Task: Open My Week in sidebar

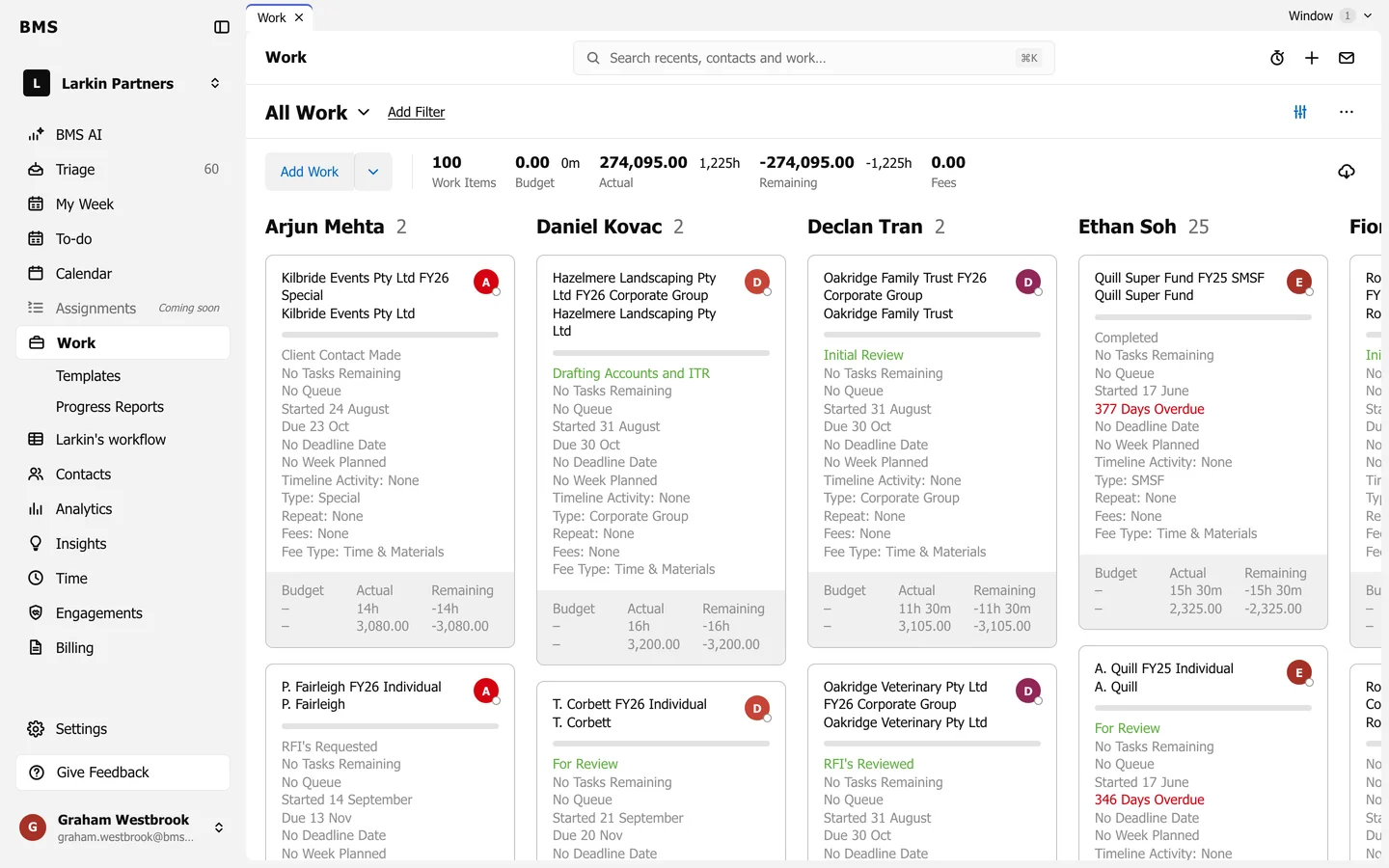Action: coord(123,204)
